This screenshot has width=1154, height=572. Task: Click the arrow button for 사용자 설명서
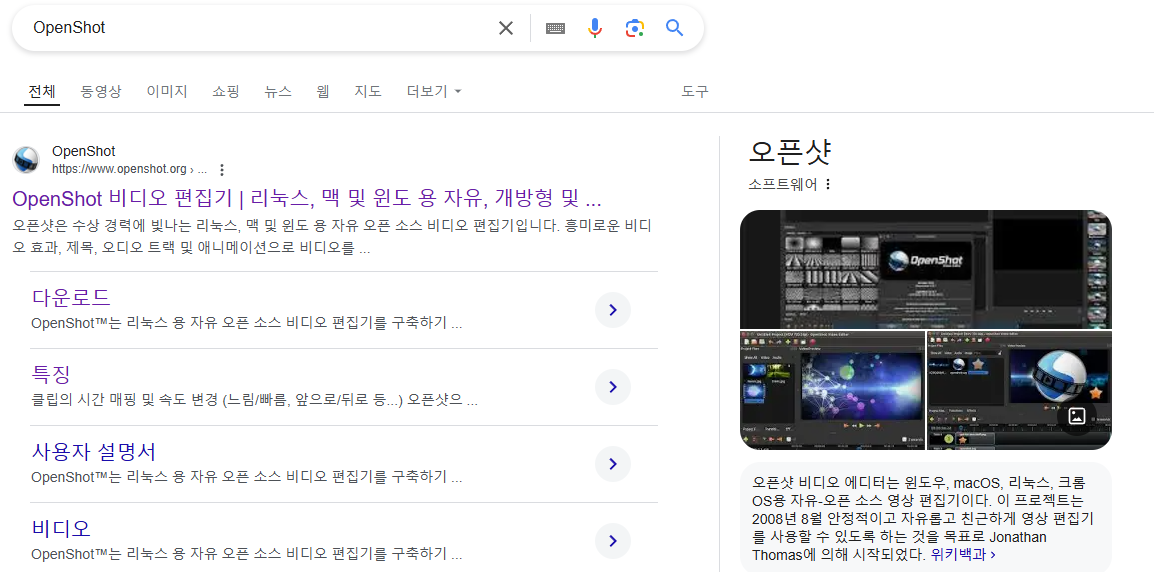click(x=613, y=464)
